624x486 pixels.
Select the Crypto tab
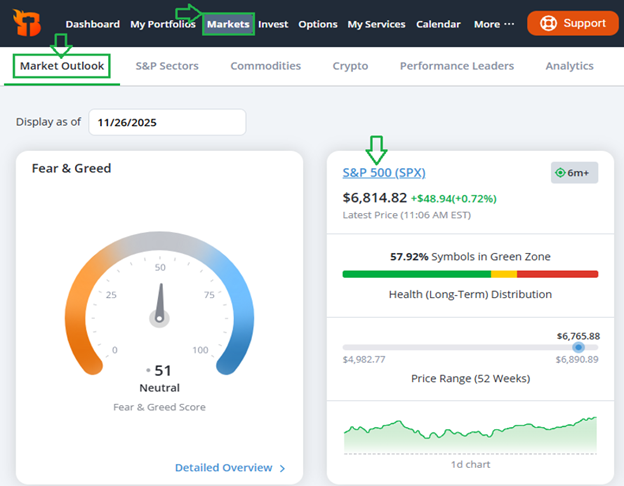[350, 66]
